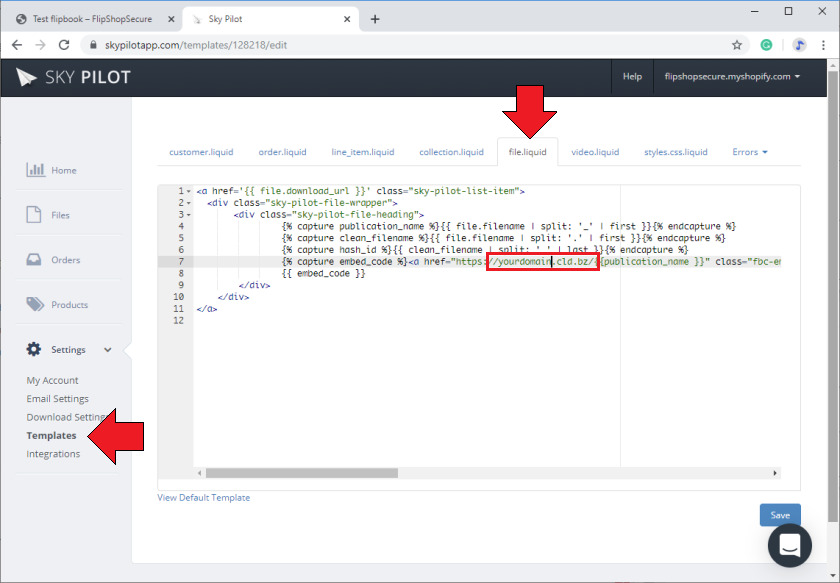The height and width of the screenshot is (583, 840).
Task: Click the Sky Pilot paper plane logo
Action: (x=26, y=77)
